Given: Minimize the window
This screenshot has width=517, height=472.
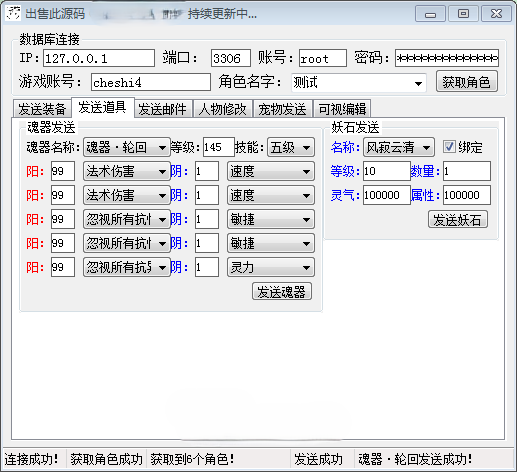Looking at the screenshot, I should click(430, 14).
